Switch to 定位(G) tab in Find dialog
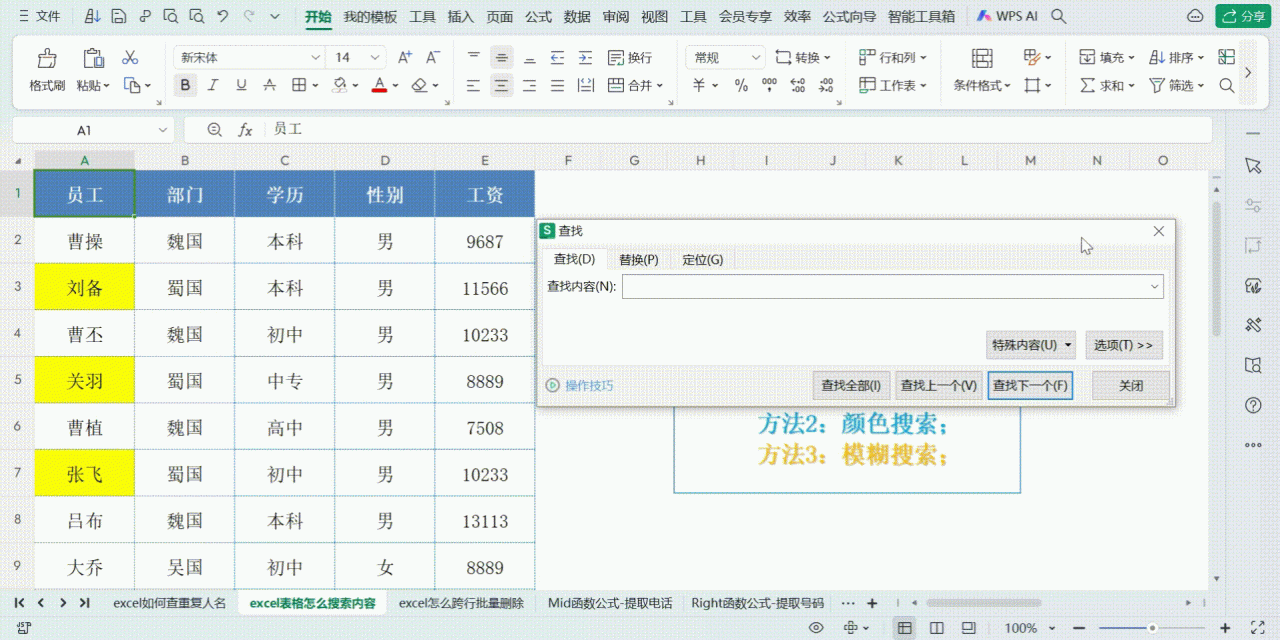Viewport: 1280px width, 640px height. click(702, 260)
